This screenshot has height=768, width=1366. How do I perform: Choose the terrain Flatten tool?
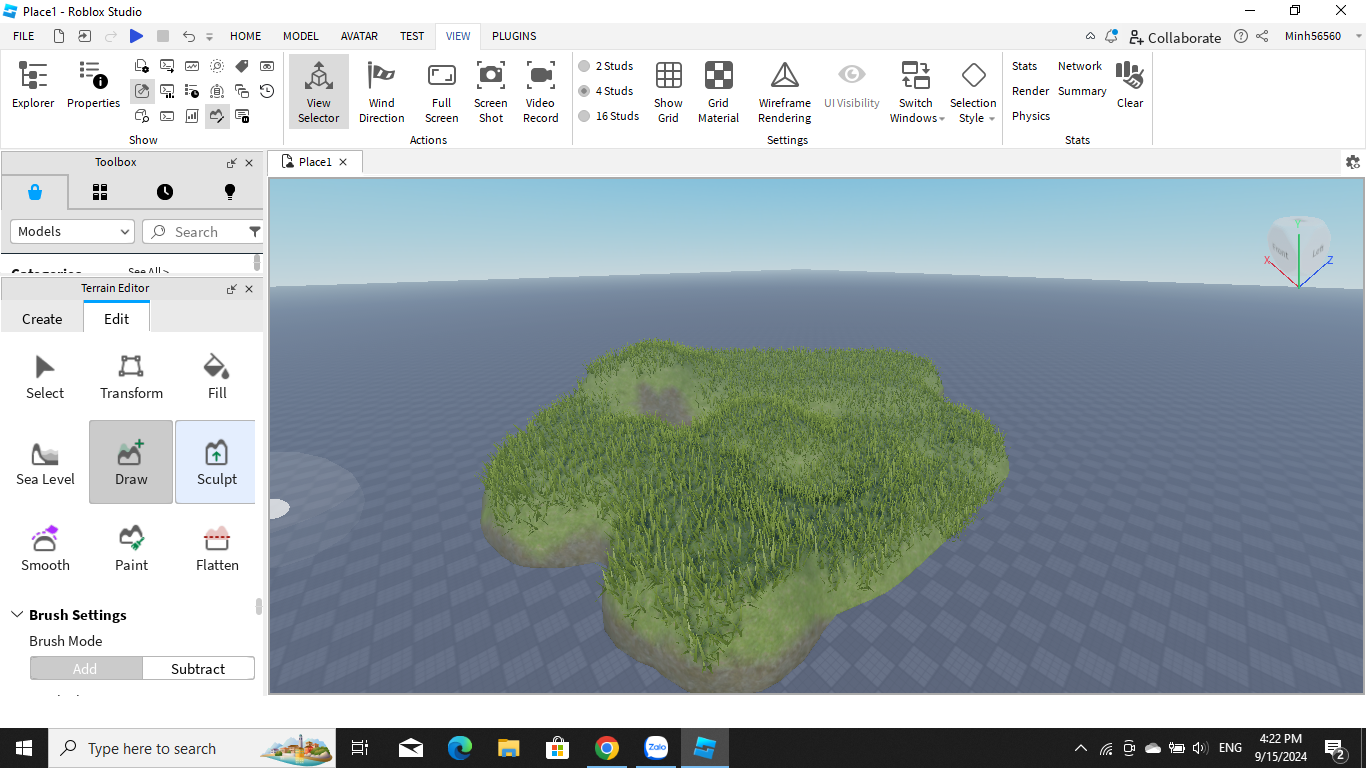click(217, 548)
